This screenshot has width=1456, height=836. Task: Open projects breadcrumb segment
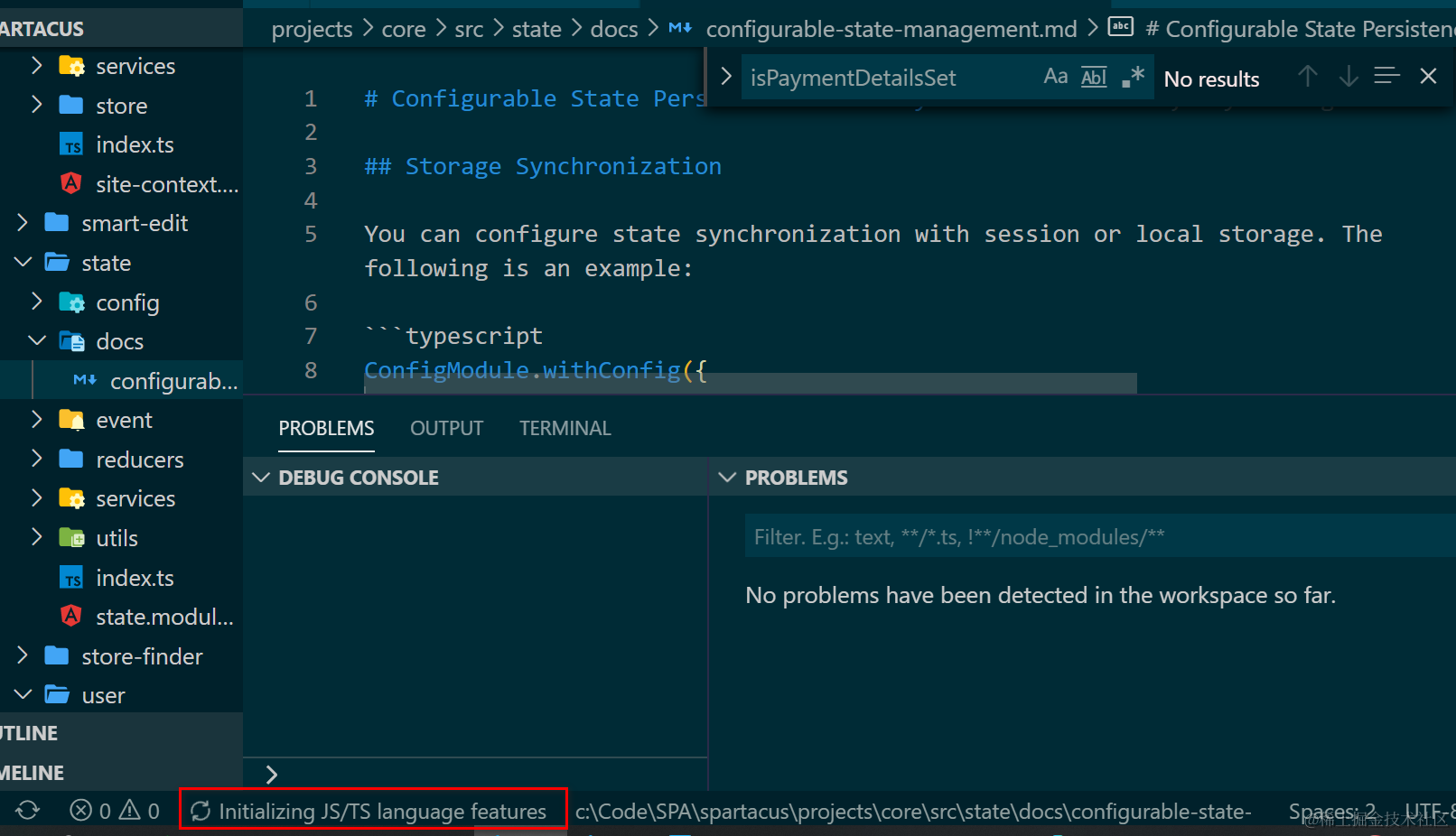[312, 29]
